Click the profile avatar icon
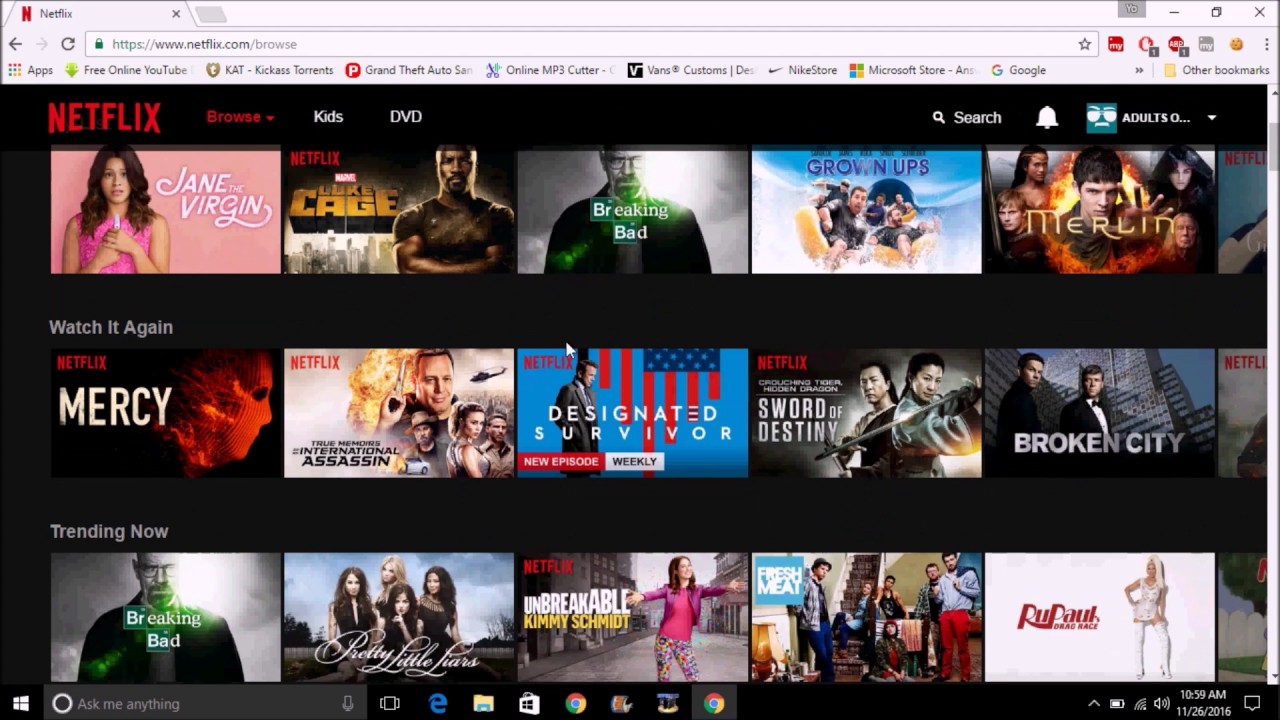1280x720 pixels. [x=1101, y=117]
